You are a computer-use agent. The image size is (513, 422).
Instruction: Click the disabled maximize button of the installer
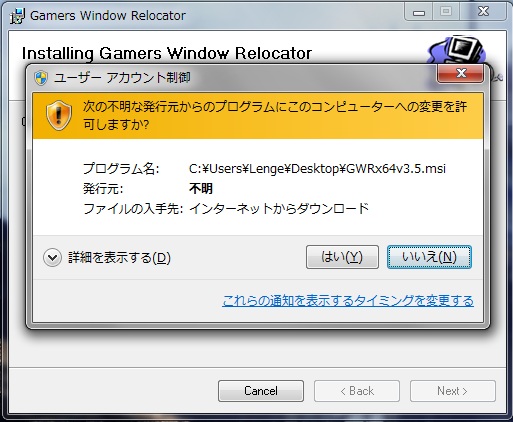[446, 12]
